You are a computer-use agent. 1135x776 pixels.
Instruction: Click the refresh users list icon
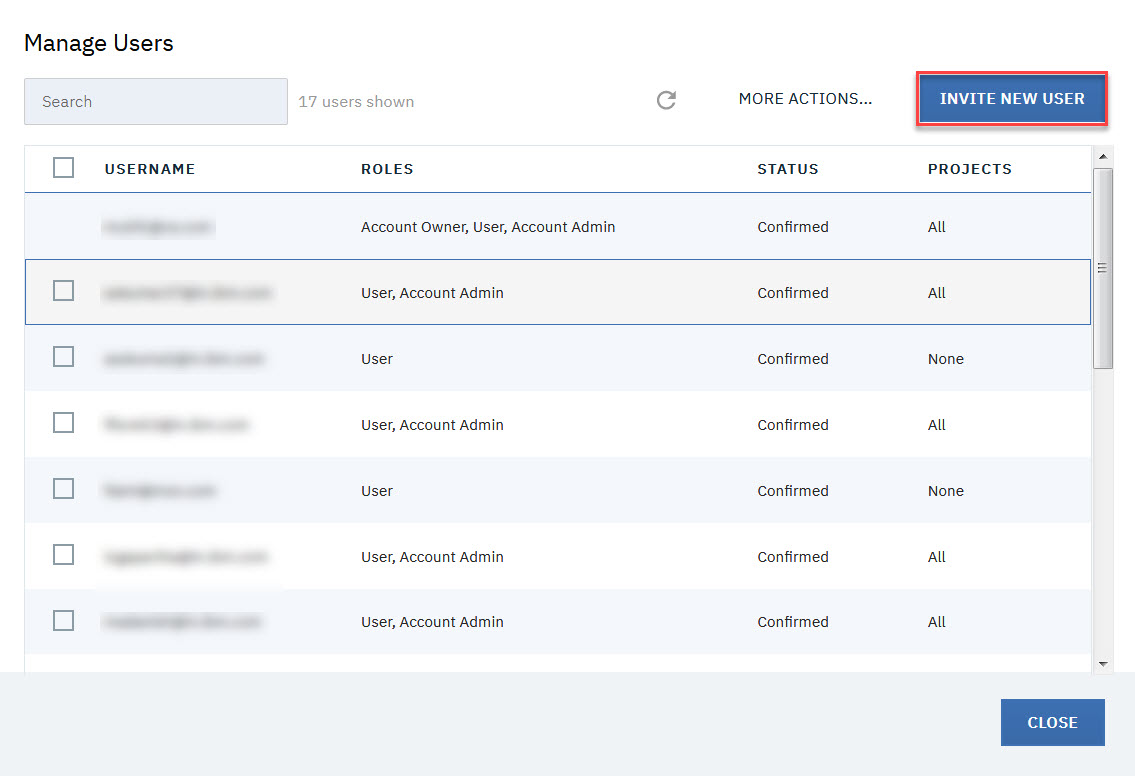[666, 100]
